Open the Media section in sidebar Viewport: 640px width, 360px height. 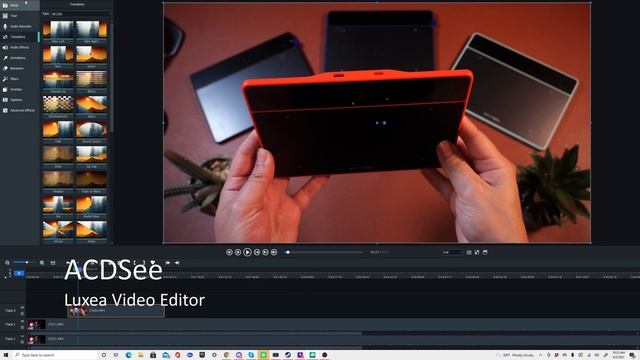point(19,5)
